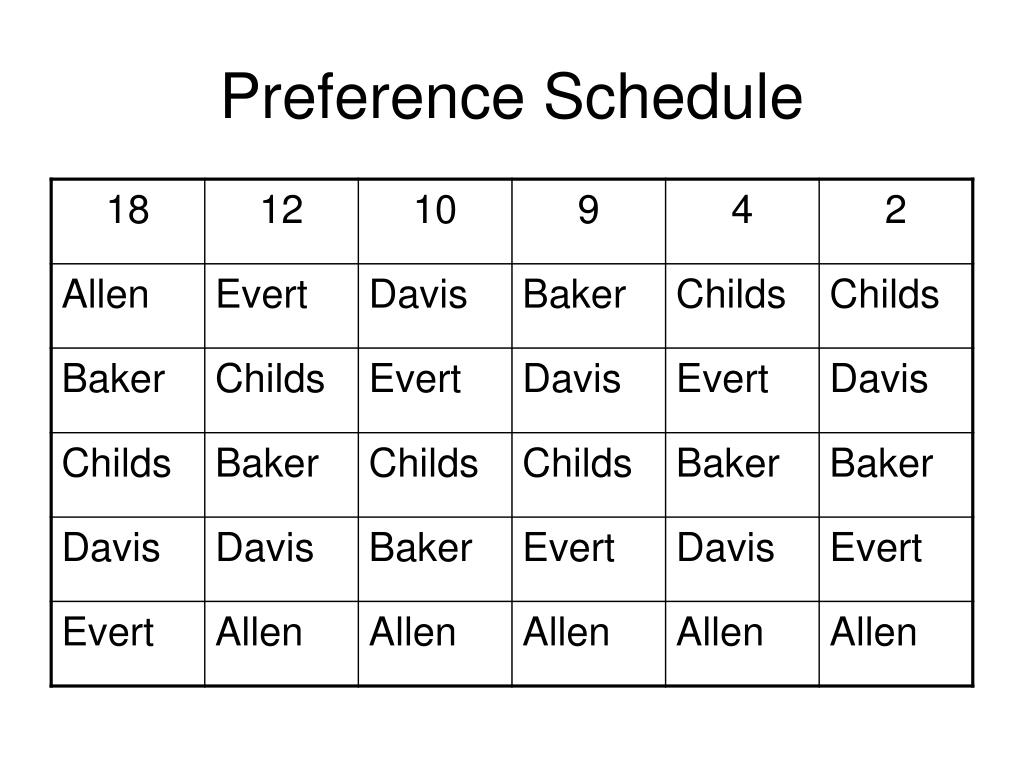Click Allen in the 18 column

[x=106, y=294]
